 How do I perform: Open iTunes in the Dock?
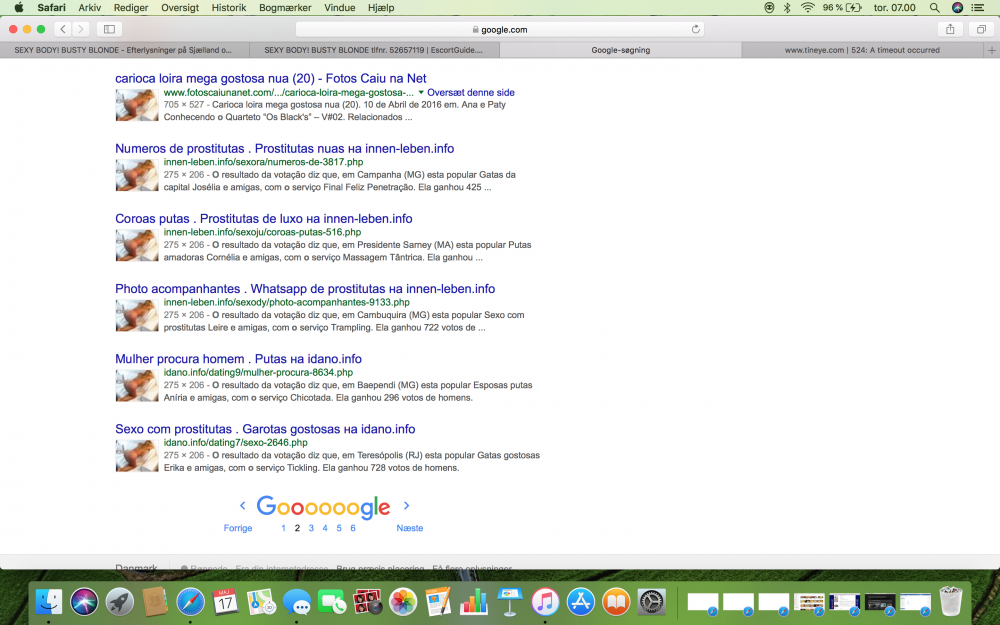point(545,601)
